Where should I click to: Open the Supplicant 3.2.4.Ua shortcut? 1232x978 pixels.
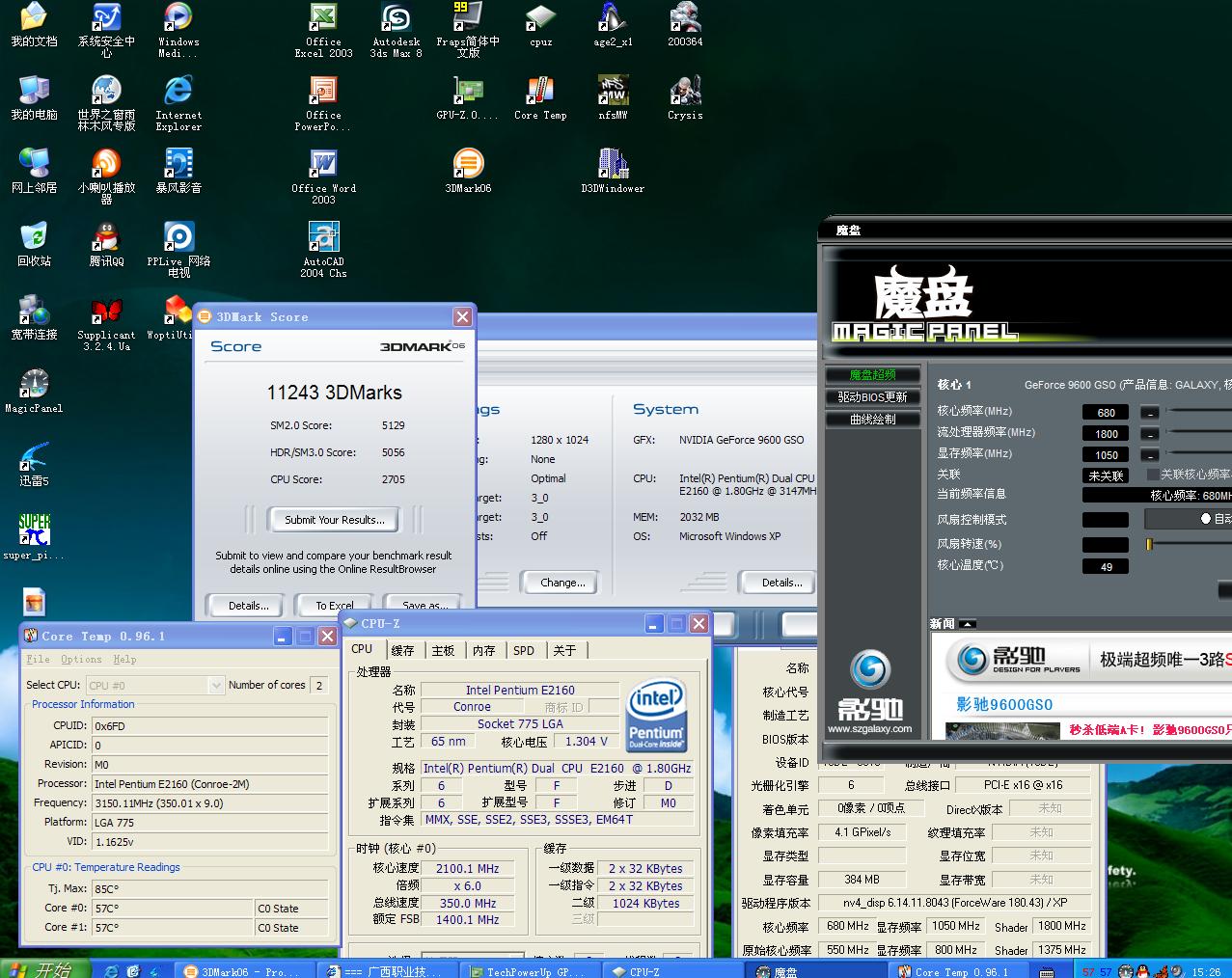106,324
